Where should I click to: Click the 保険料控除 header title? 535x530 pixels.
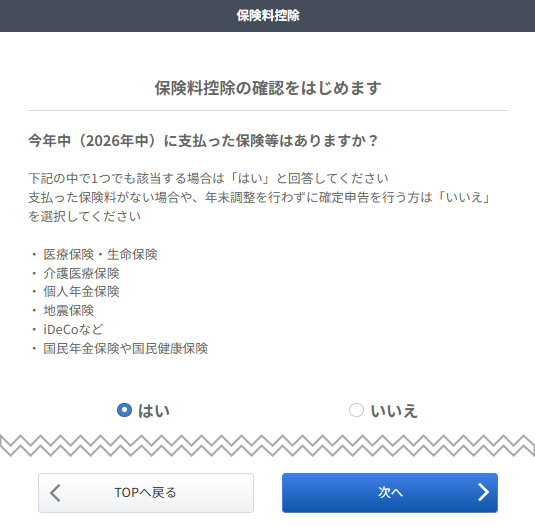pyautogui.click(x=268, y=15)
